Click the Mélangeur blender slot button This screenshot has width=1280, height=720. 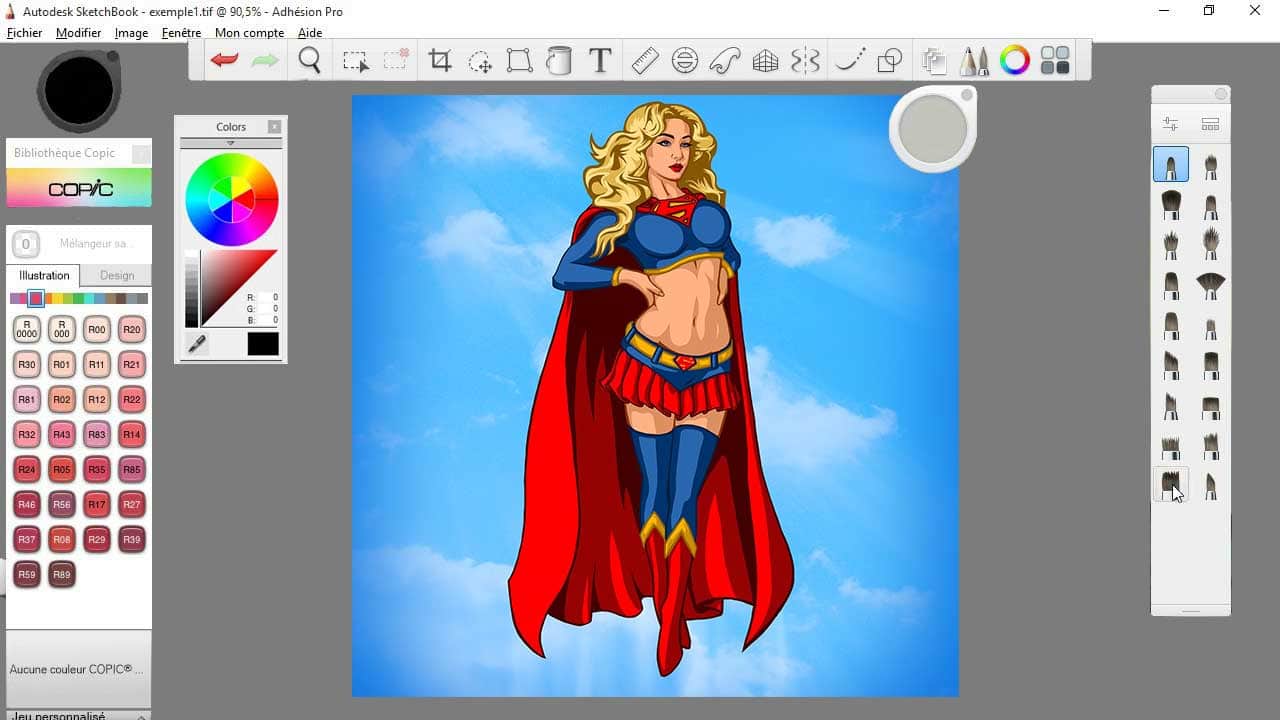[27, 243]
